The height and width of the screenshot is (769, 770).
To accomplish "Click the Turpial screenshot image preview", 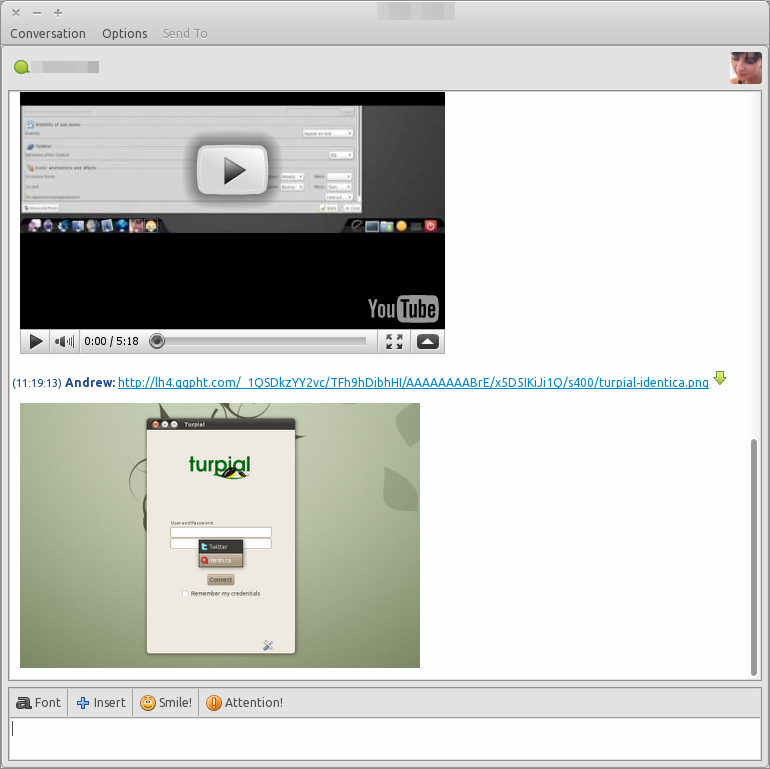I will point(220,535).
